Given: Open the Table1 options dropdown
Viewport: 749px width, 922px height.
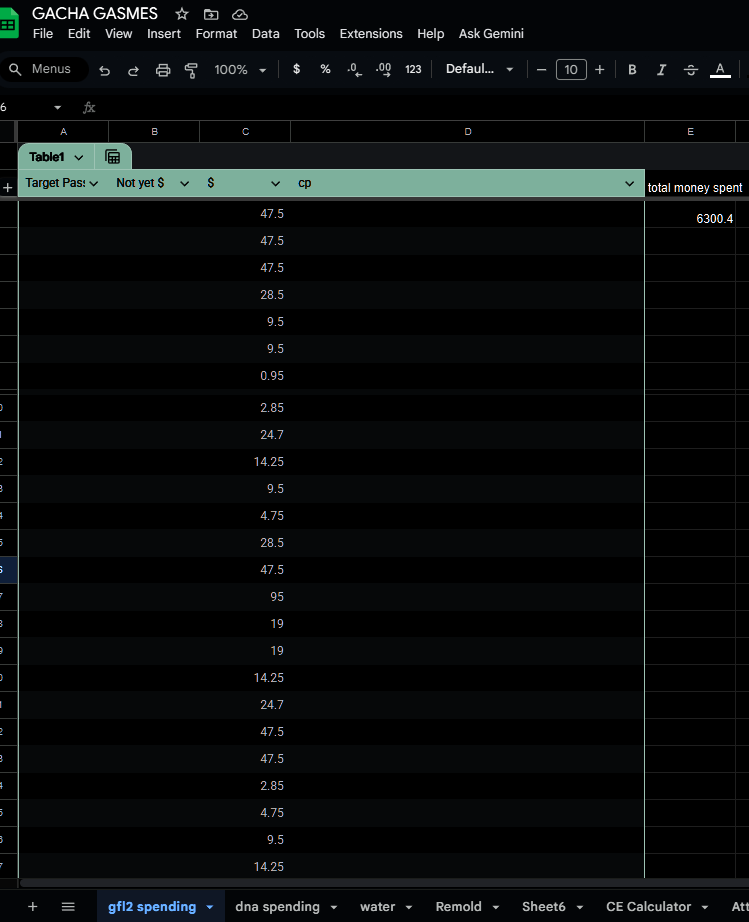Looking at the screenshot, I should [x=79, y=157].
